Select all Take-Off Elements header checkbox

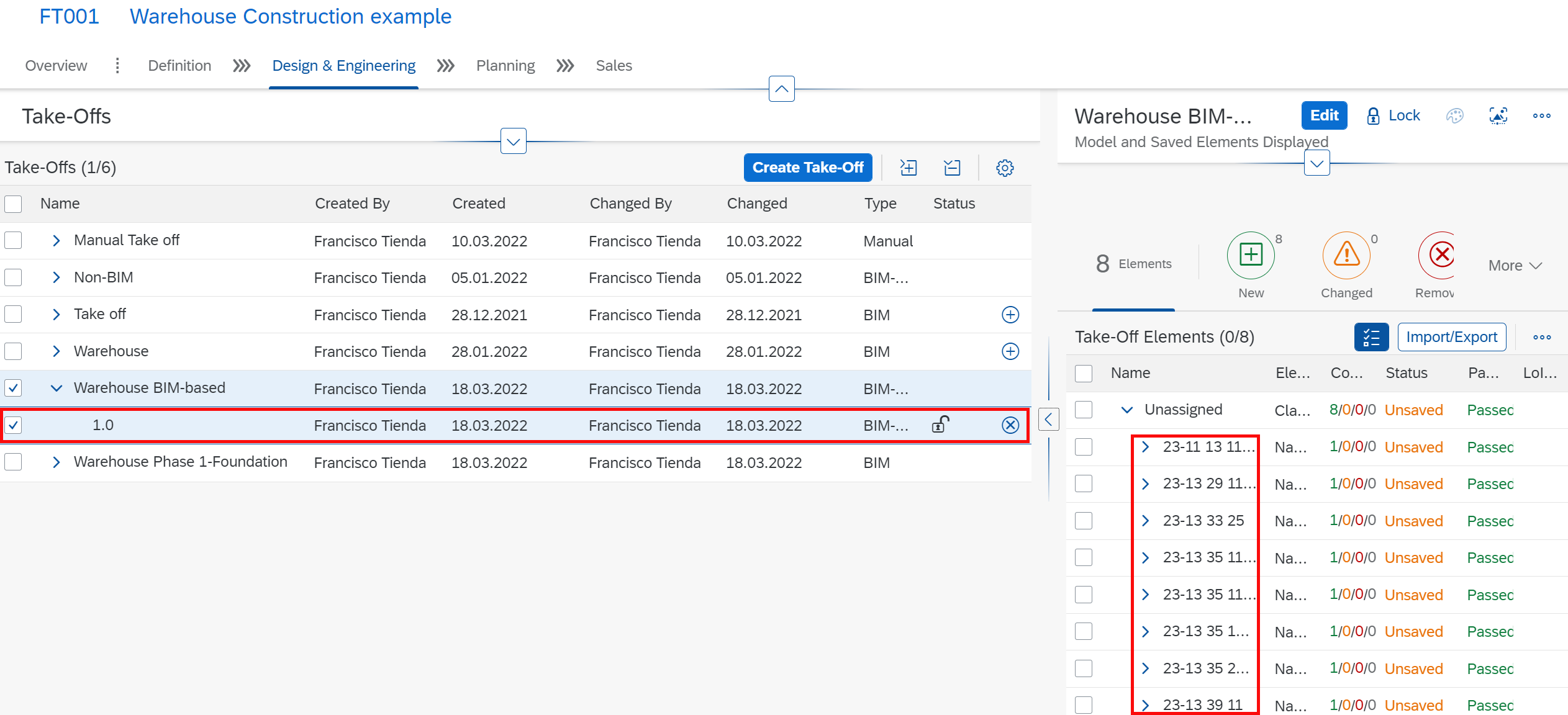pos(1084,373)
